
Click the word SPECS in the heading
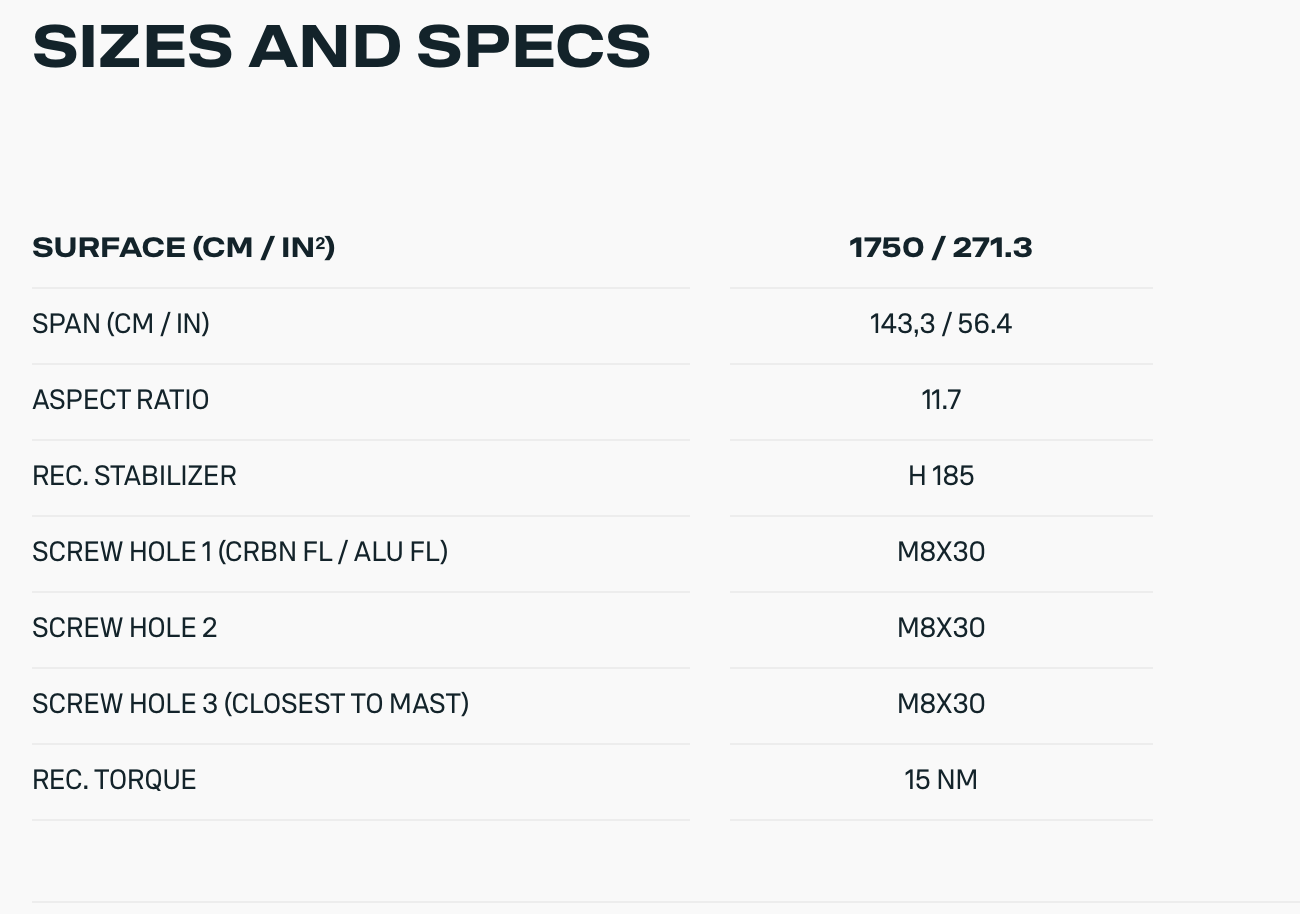533,45
